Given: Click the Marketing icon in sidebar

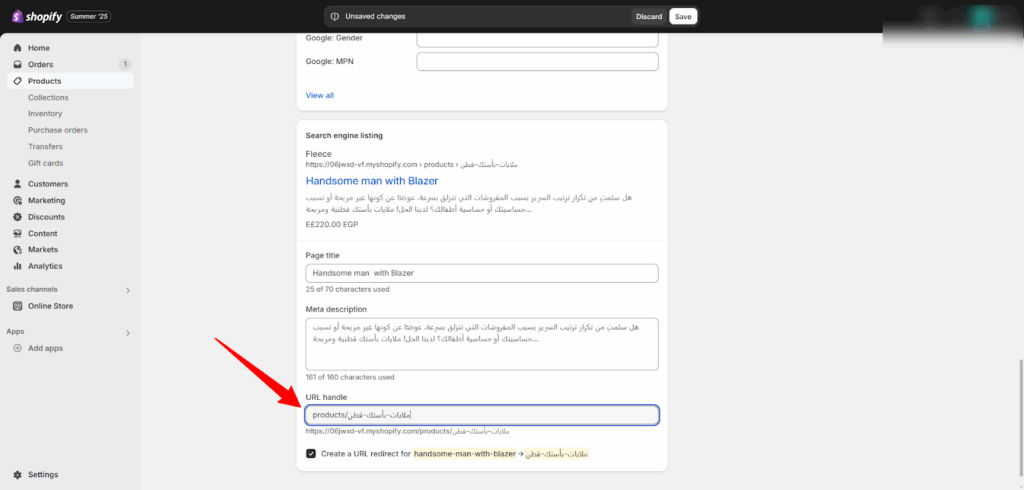Looking at the screenshot, I should 18,200.
